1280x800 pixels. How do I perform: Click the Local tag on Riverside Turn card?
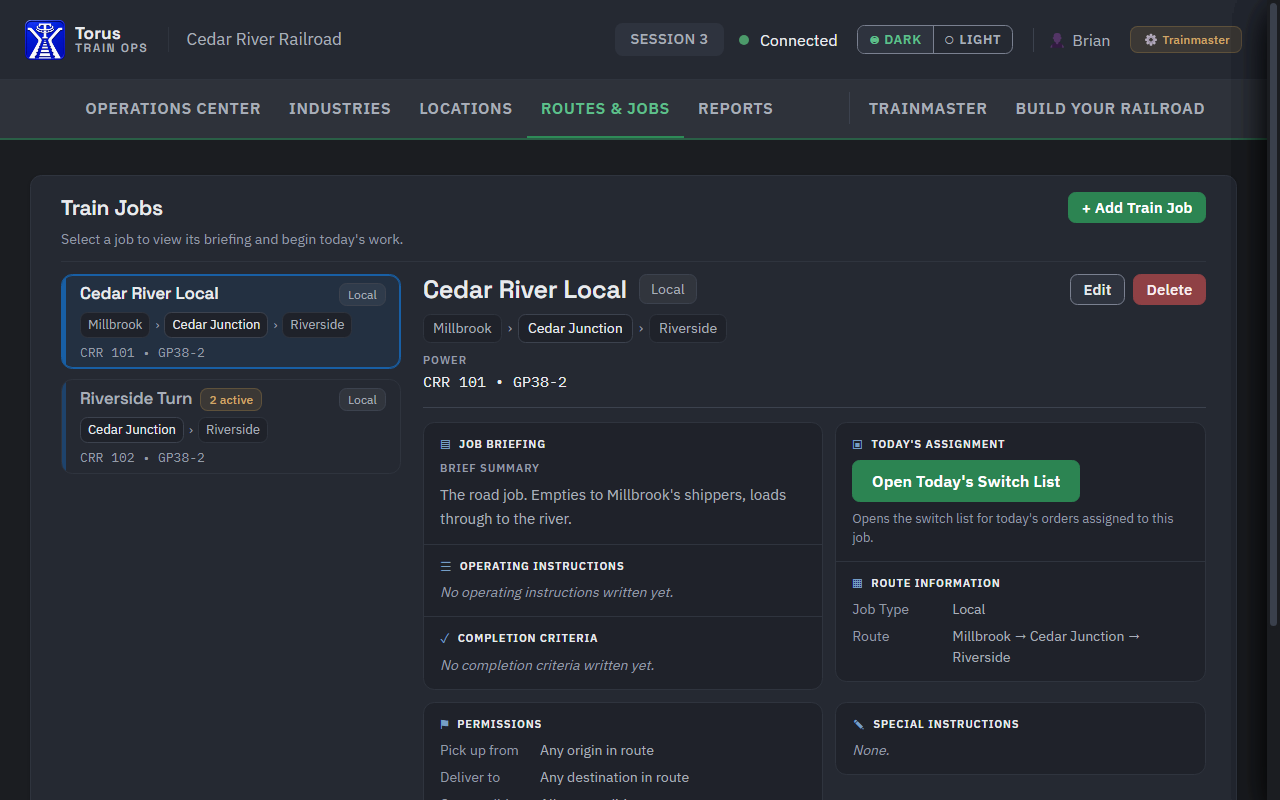tap(362, 400)
